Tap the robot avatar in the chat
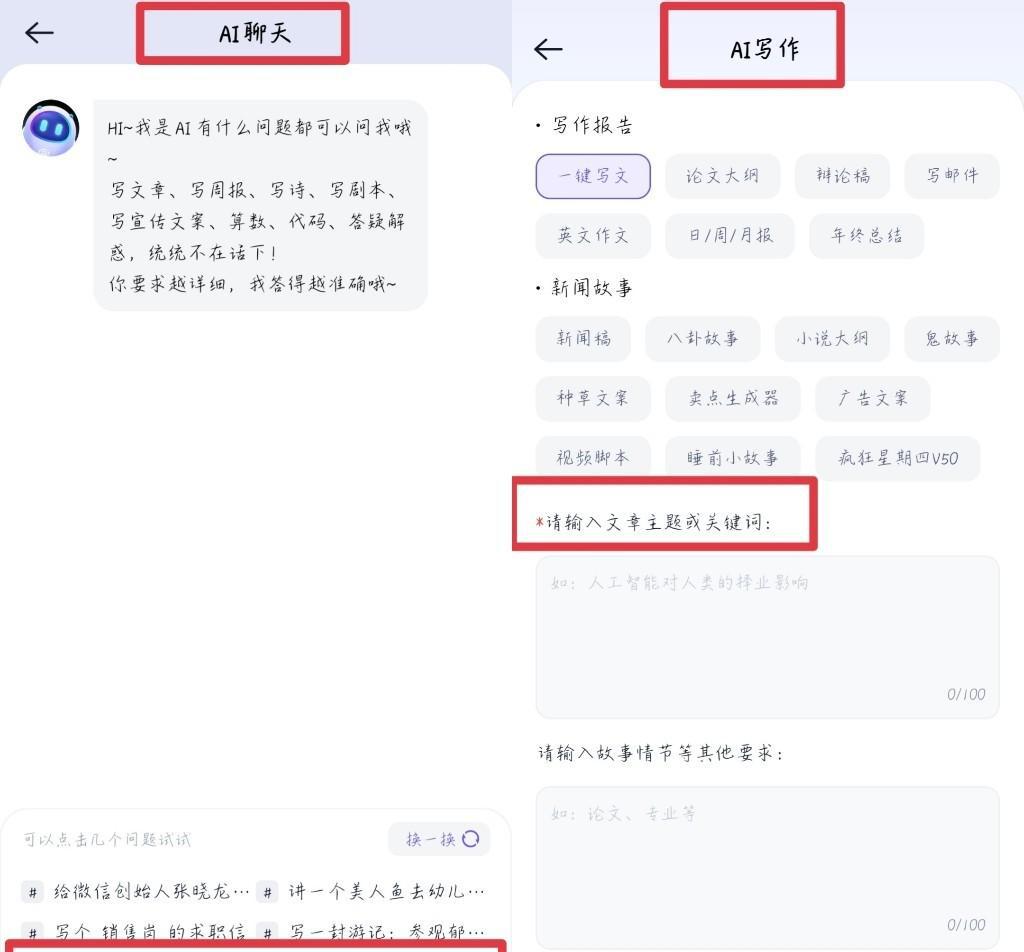Screen dimensions: 1024x952 click(50, 128)
